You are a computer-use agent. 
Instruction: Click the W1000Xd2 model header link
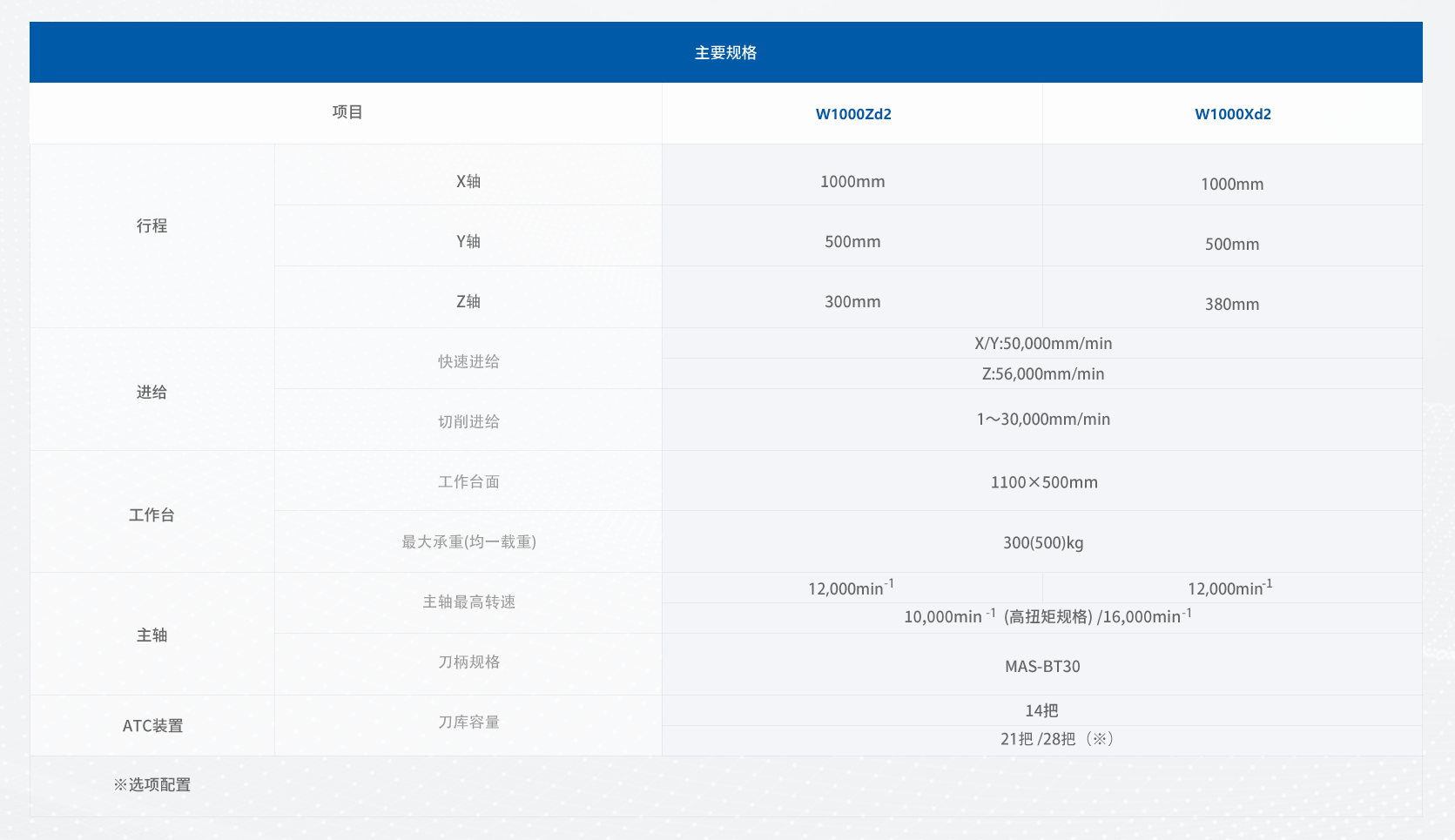pos(1232,114)
